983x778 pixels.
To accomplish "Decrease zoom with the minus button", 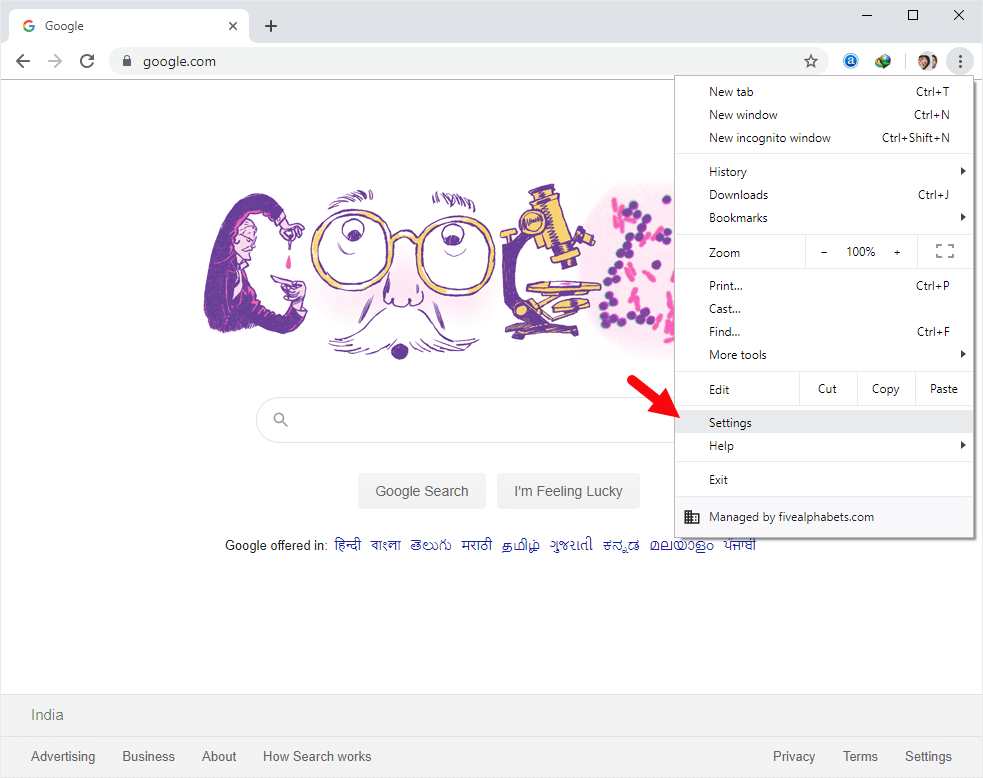I will pos(824,252).
